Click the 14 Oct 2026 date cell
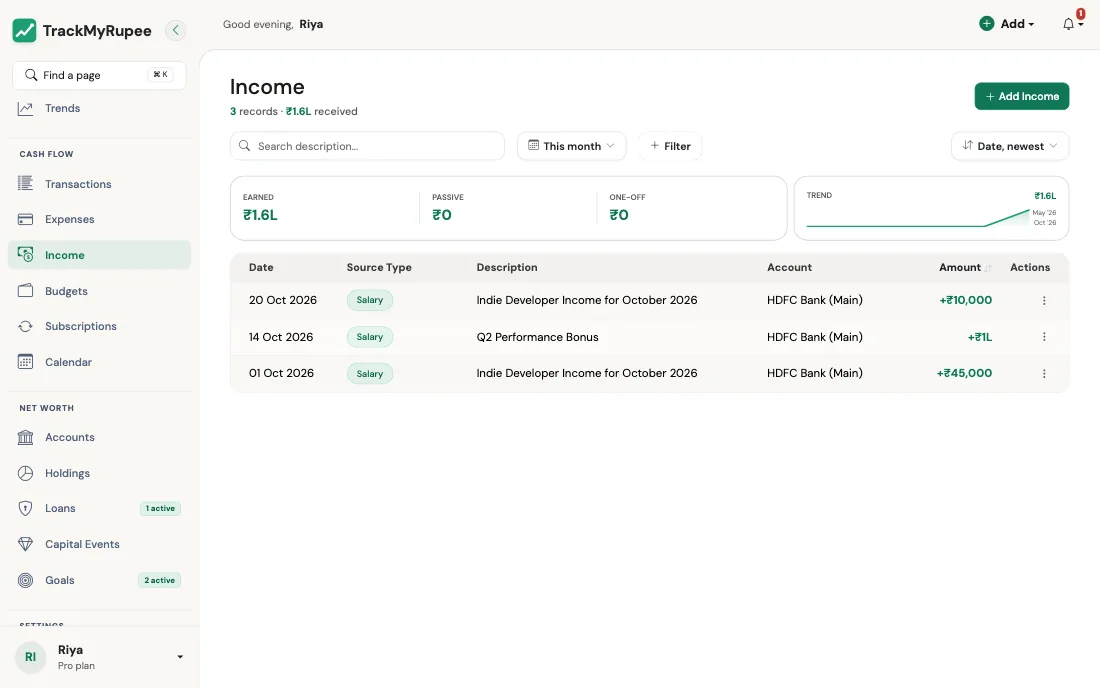 pyautogui.click(x=281, y=337)
